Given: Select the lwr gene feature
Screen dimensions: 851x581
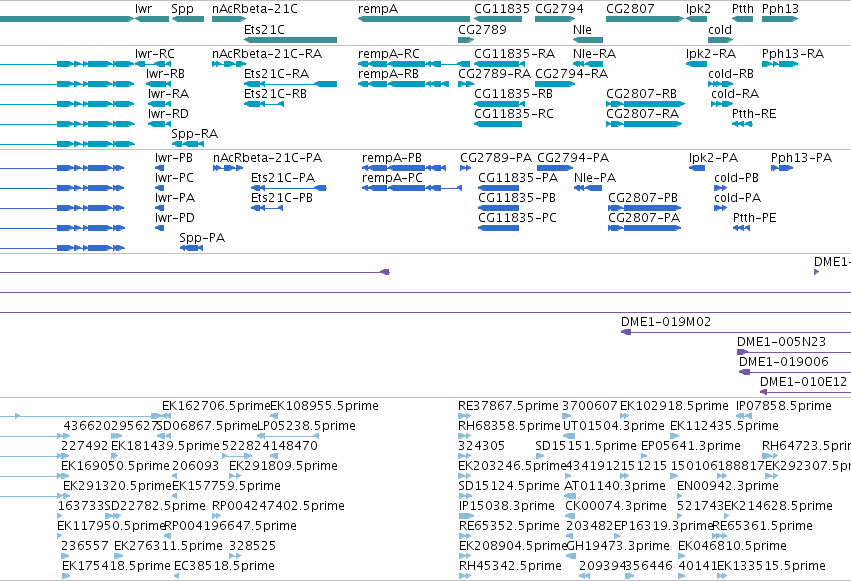Looking at the screenshot, I should (x=152, y=19).
